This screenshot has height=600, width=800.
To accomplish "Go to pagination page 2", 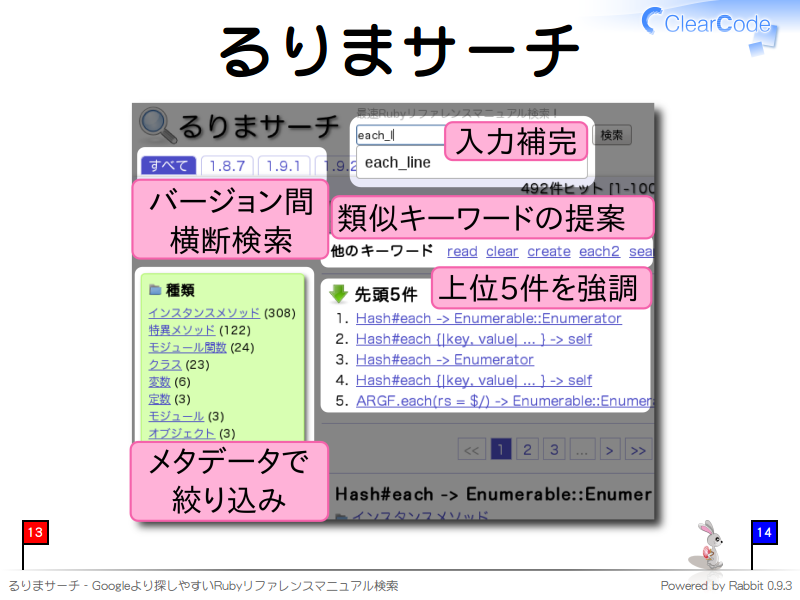I will 527,449.
